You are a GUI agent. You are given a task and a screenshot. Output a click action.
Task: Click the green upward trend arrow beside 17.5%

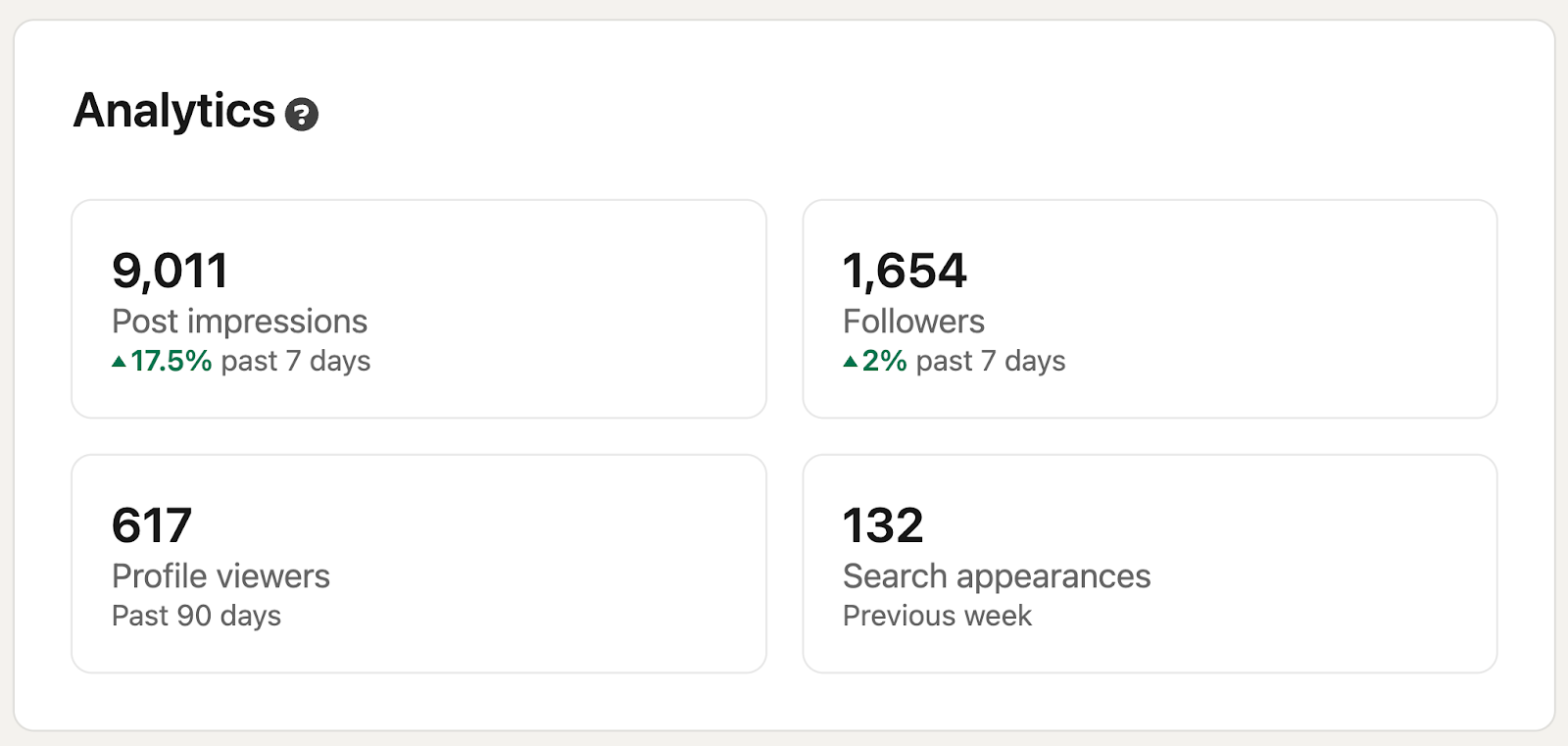click(x=120, y=361)
